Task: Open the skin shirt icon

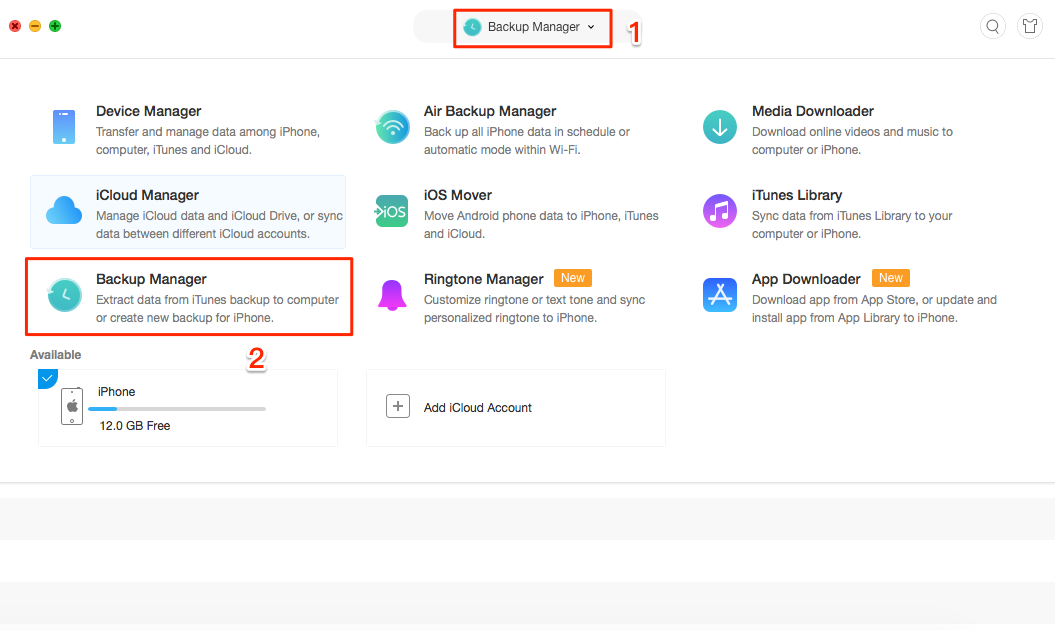Action: (1029, 26)
